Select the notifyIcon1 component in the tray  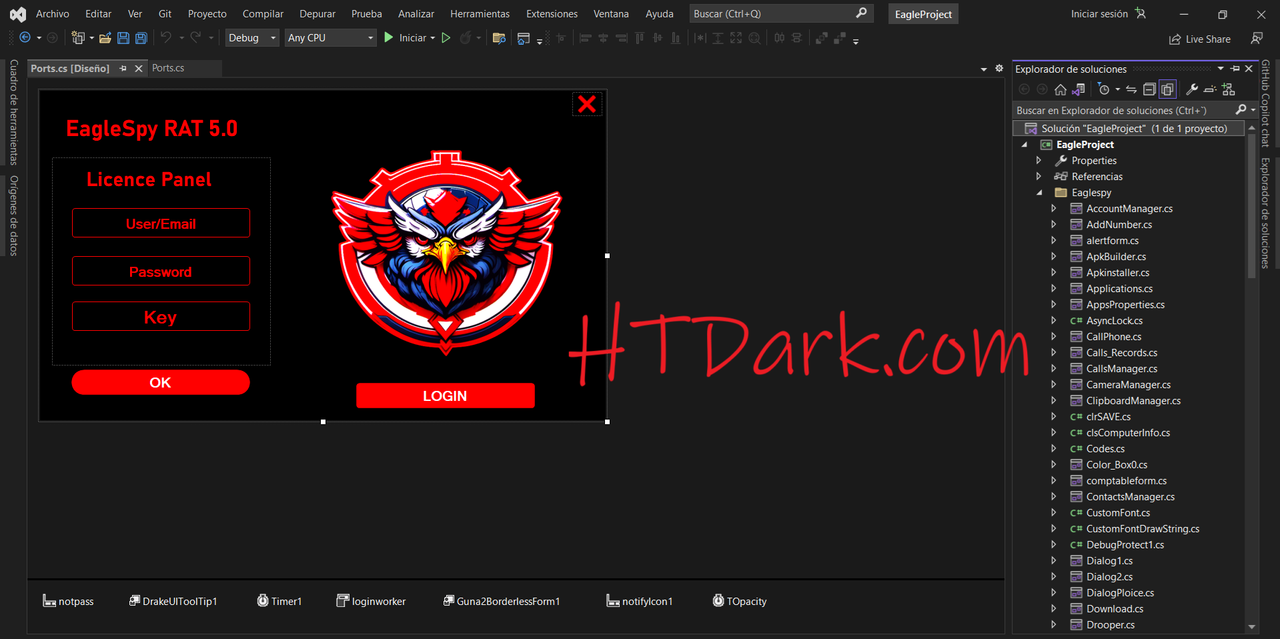tap(640, 601)
